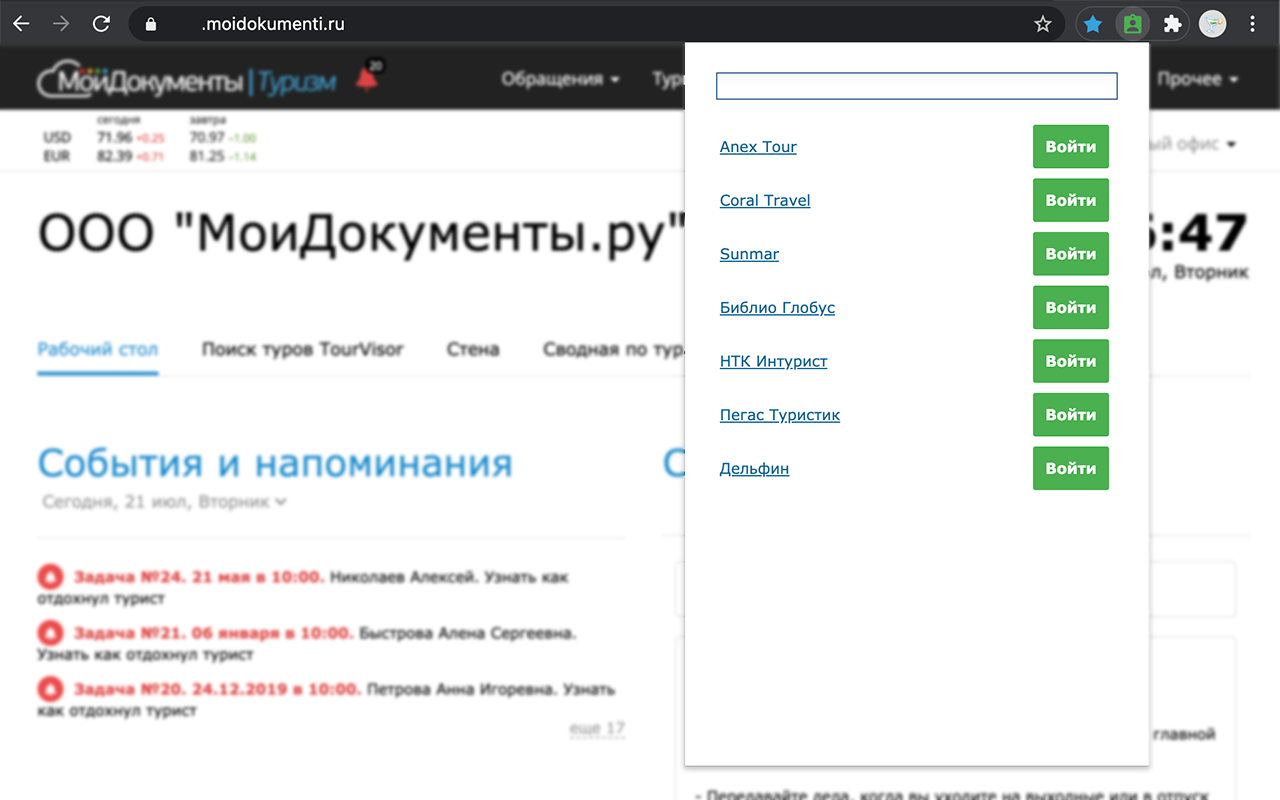The image size is (1280, 800).
Task: Open the Сводная tab
Action: pos(613,349)
